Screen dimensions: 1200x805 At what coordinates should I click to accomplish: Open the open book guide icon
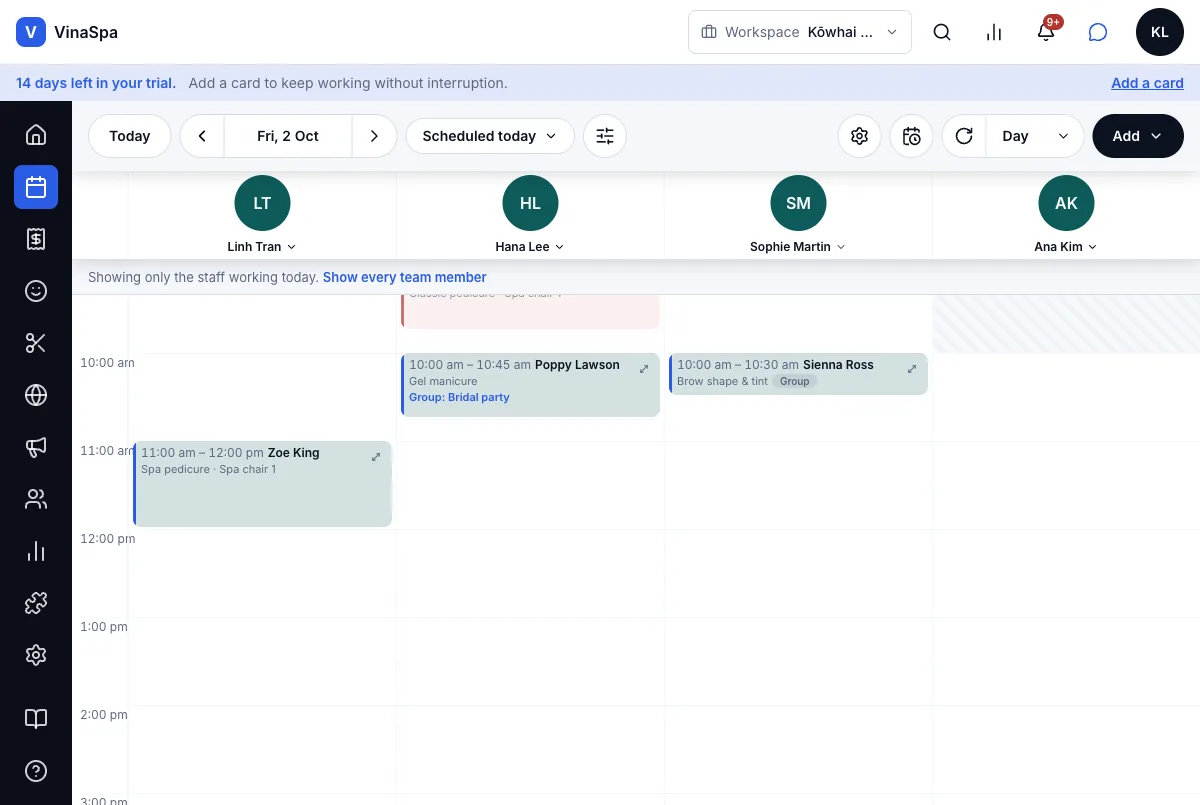[36, 719]
